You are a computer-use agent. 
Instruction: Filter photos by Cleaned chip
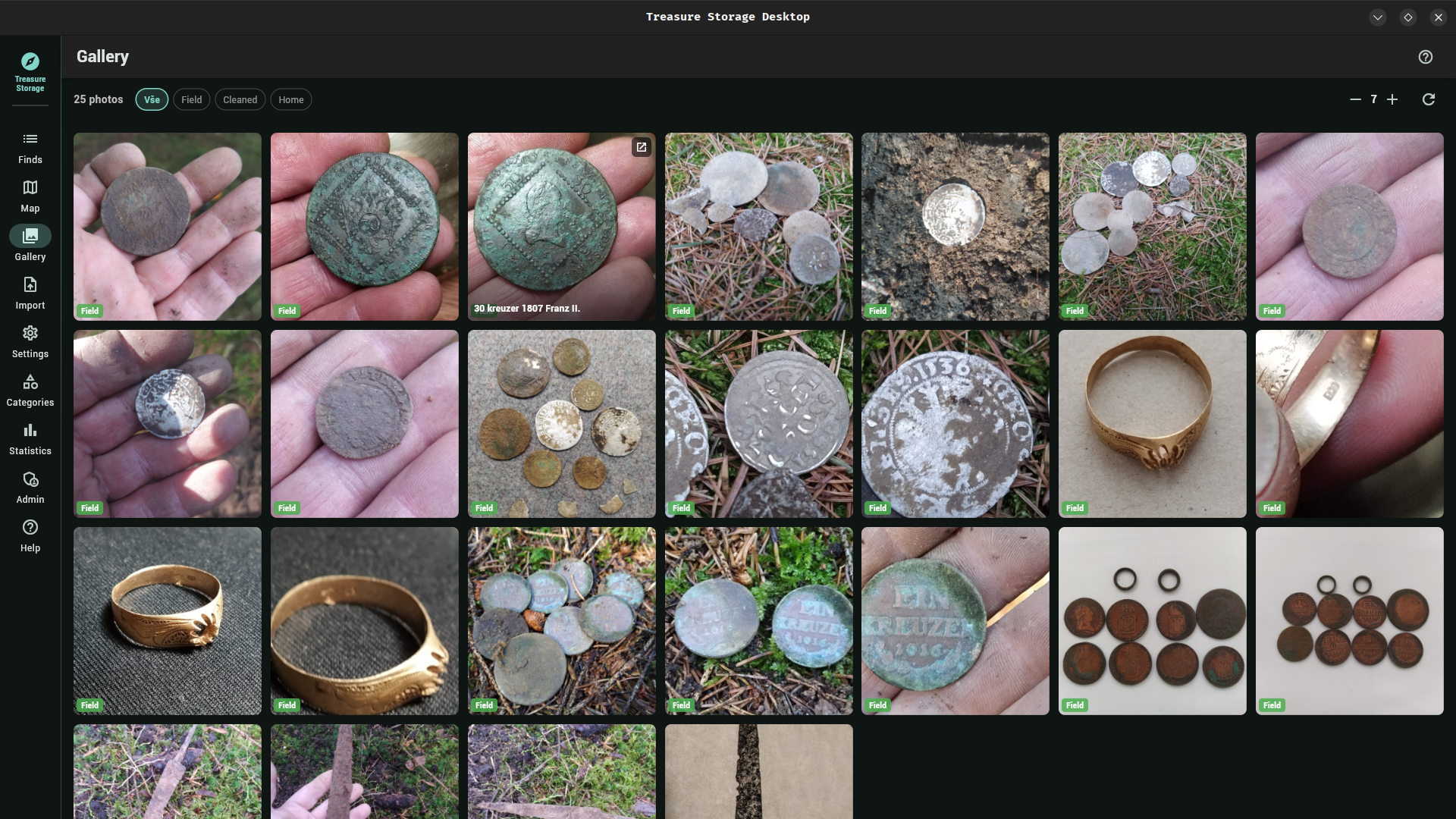(240, 99)
